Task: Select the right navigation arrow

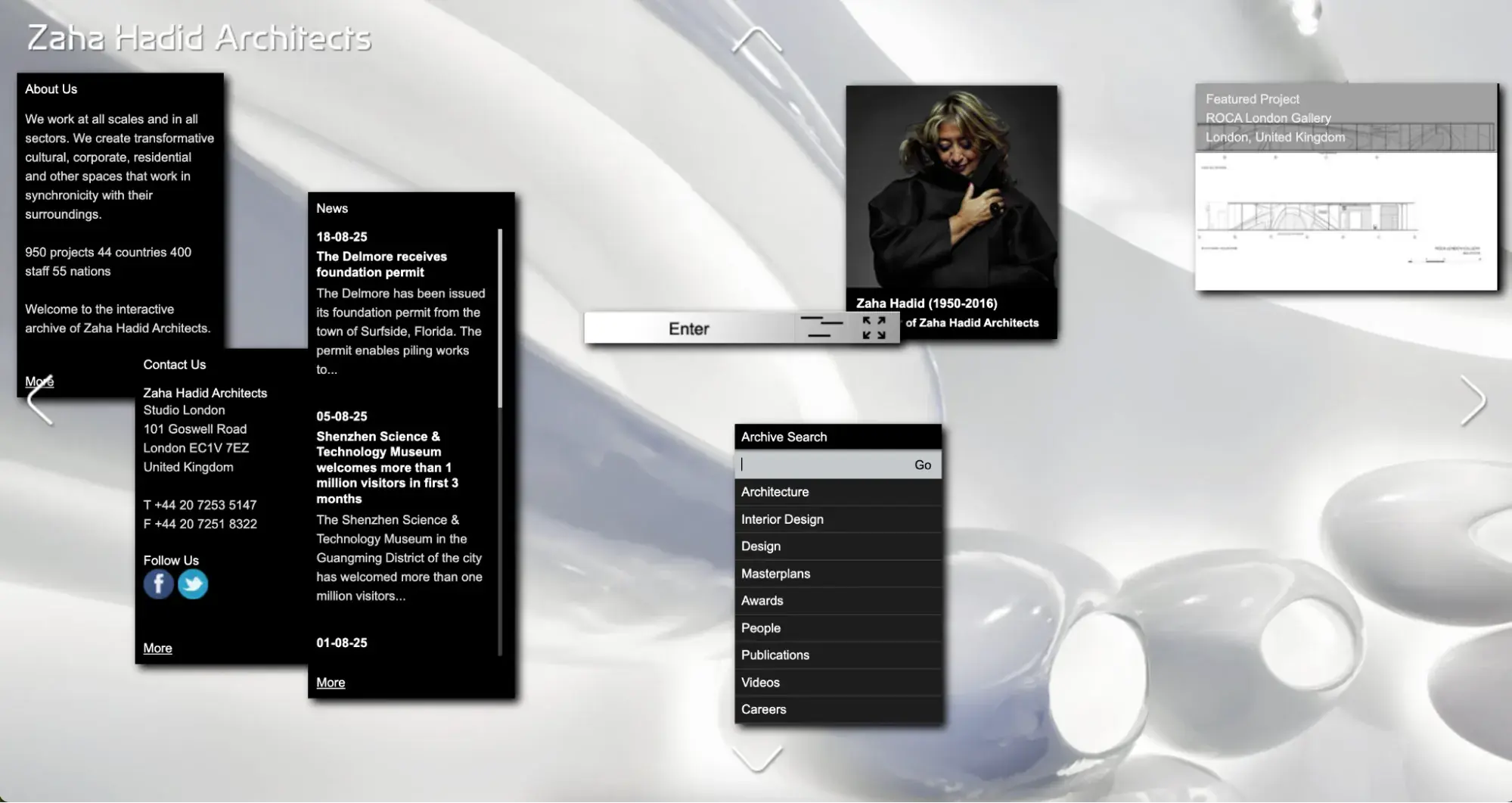Action: 1474,400
